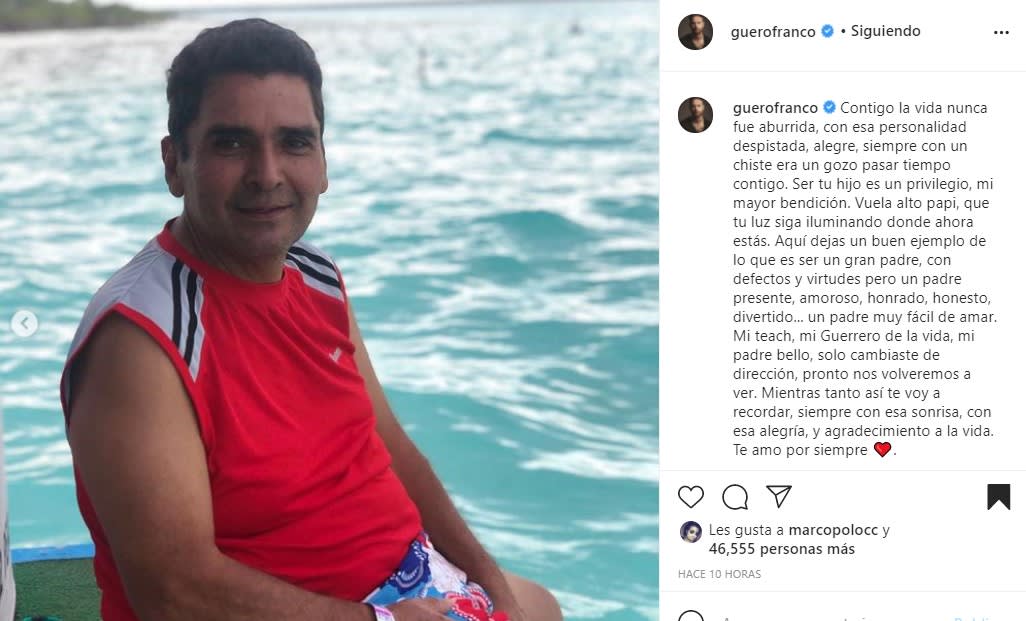This screenshot has height=621, width=1026.
Task: Click verified badge in the caption
Action: pos(829,107)
